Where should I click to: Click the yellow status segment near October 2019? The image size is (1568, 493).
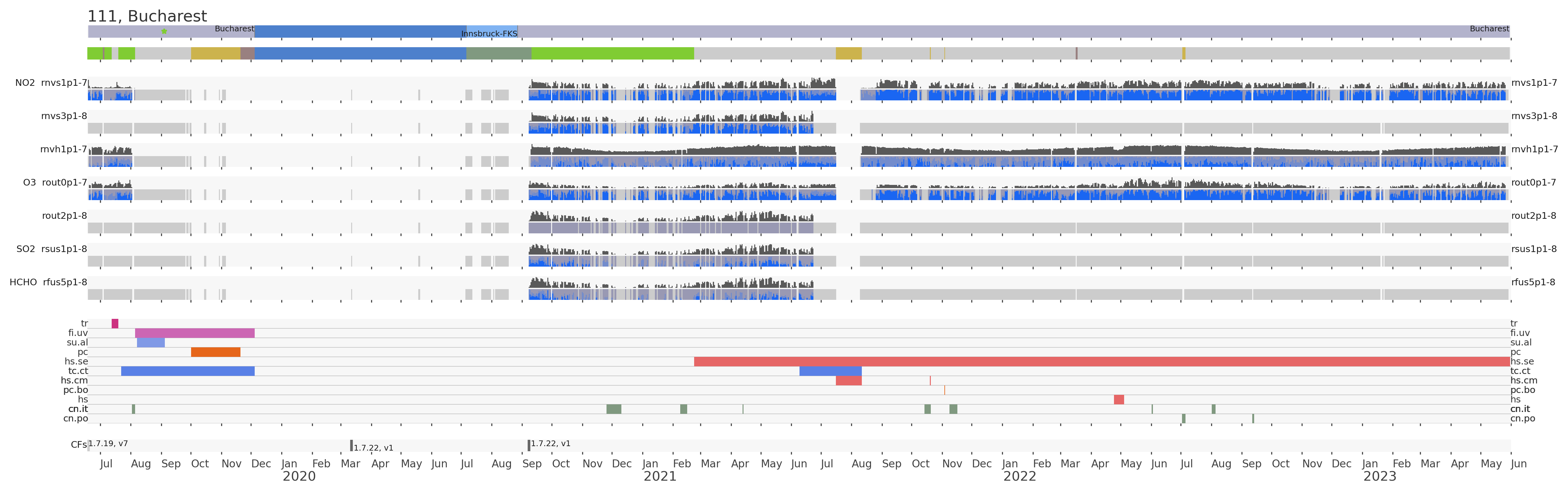tap(215, 54)
